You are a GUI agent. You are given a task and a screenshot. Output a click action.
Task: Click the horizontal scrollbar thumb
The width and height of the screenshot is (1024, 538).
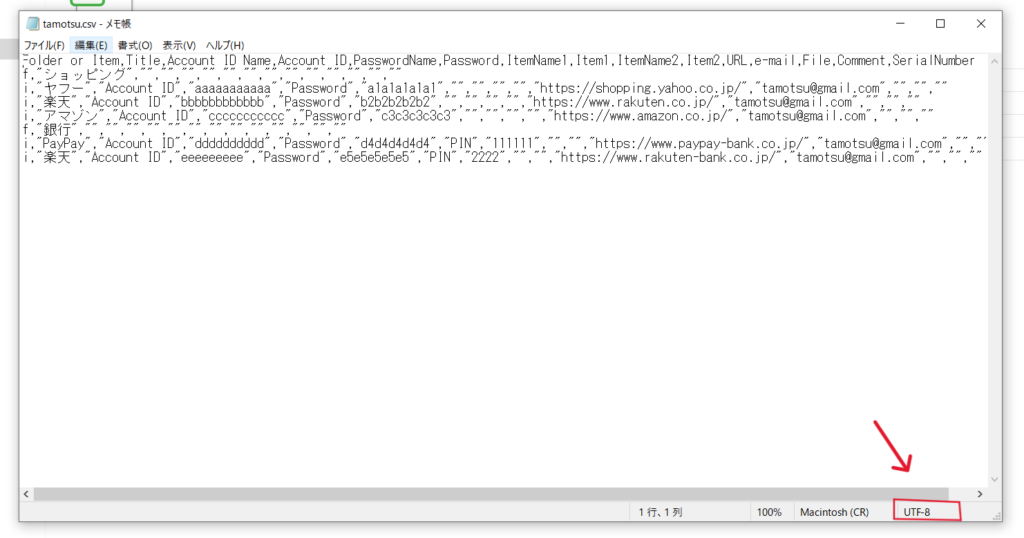point(490,494)
